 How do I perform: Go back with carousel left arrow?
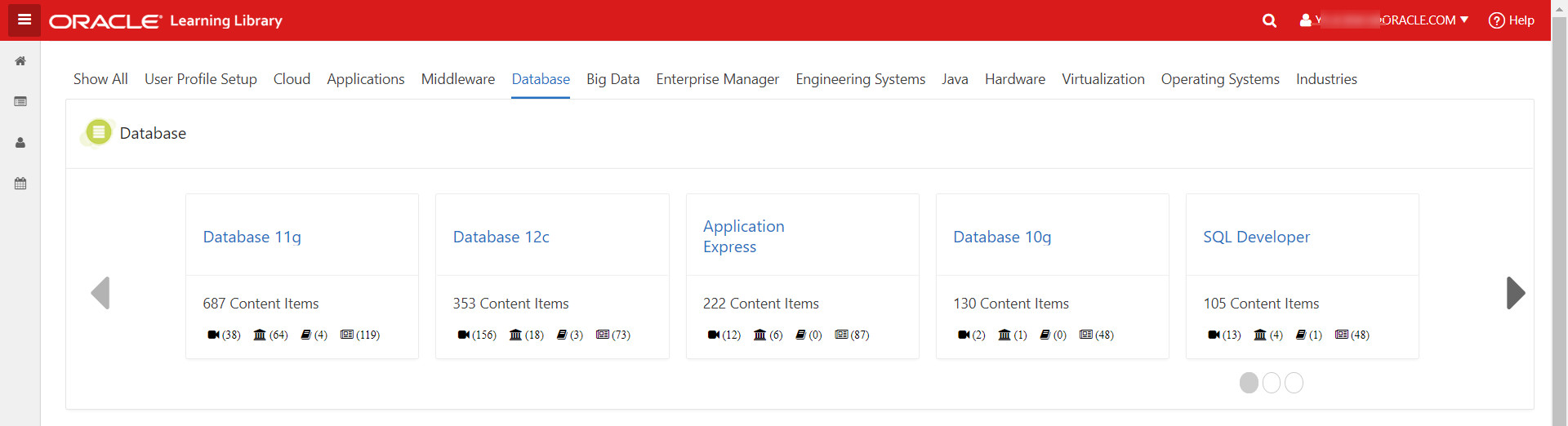[100, 293]
